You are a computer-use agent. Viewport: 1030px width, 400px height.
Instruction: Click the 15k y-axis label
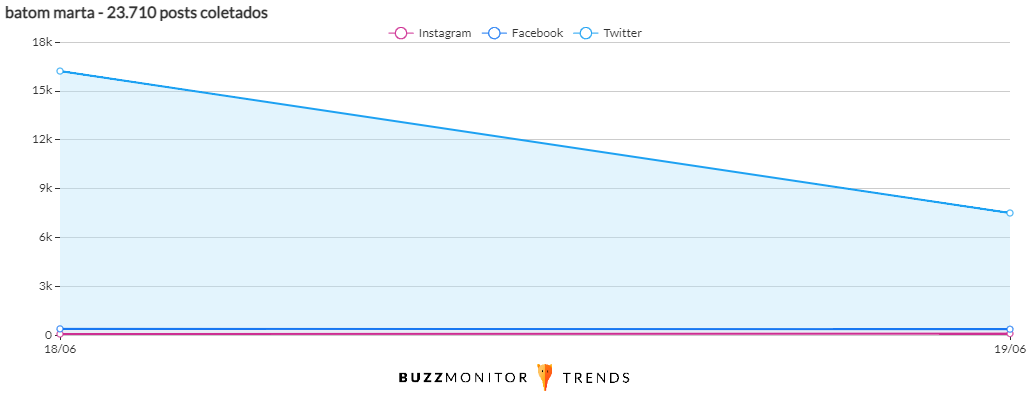click(x=43, y=91)
